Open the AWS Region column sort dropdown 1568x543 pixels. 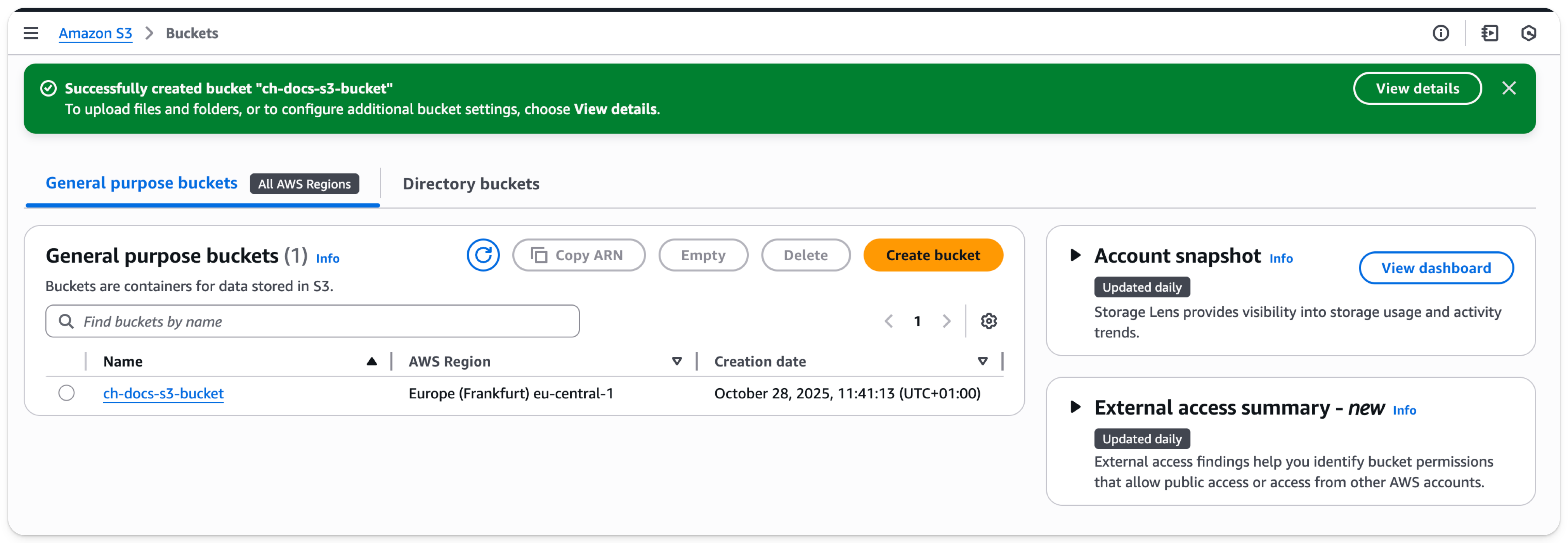point(676,361)
